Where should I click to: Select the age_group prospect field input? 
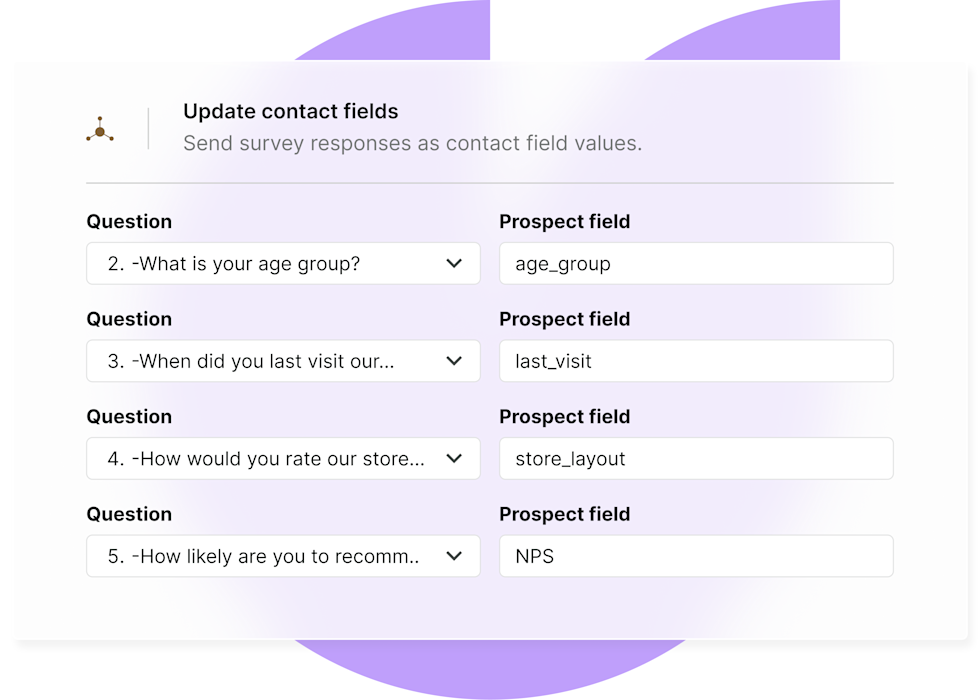[x=696, y=263]
